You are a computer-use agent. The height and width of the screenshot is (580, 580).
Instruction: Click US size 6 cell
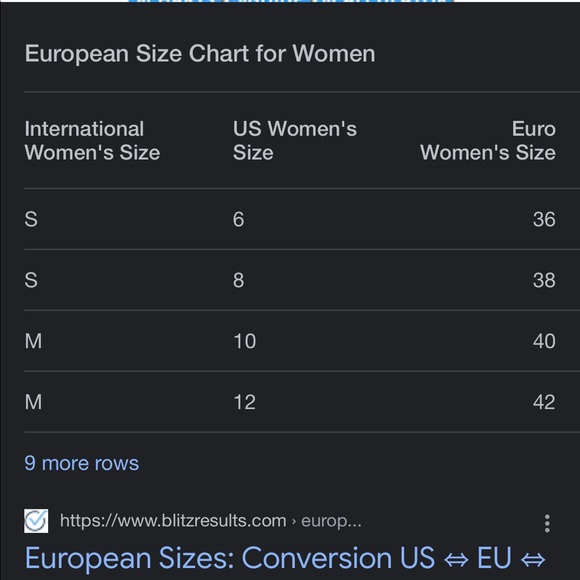(x=239, y=219)
